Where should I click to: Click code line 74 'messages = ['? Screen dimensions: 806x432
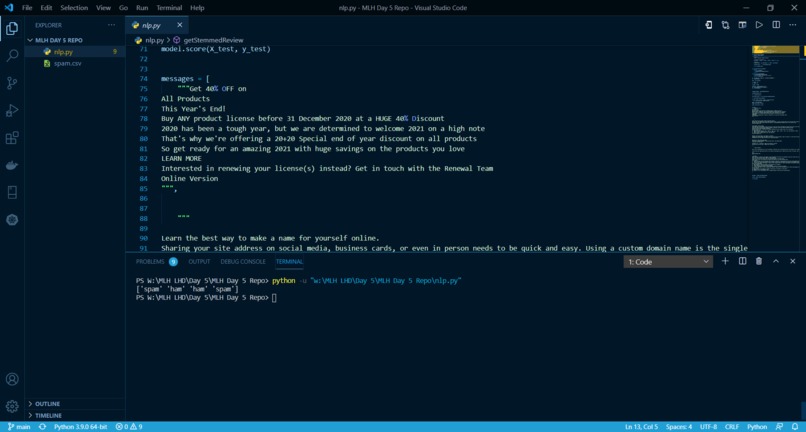[185, 79]
